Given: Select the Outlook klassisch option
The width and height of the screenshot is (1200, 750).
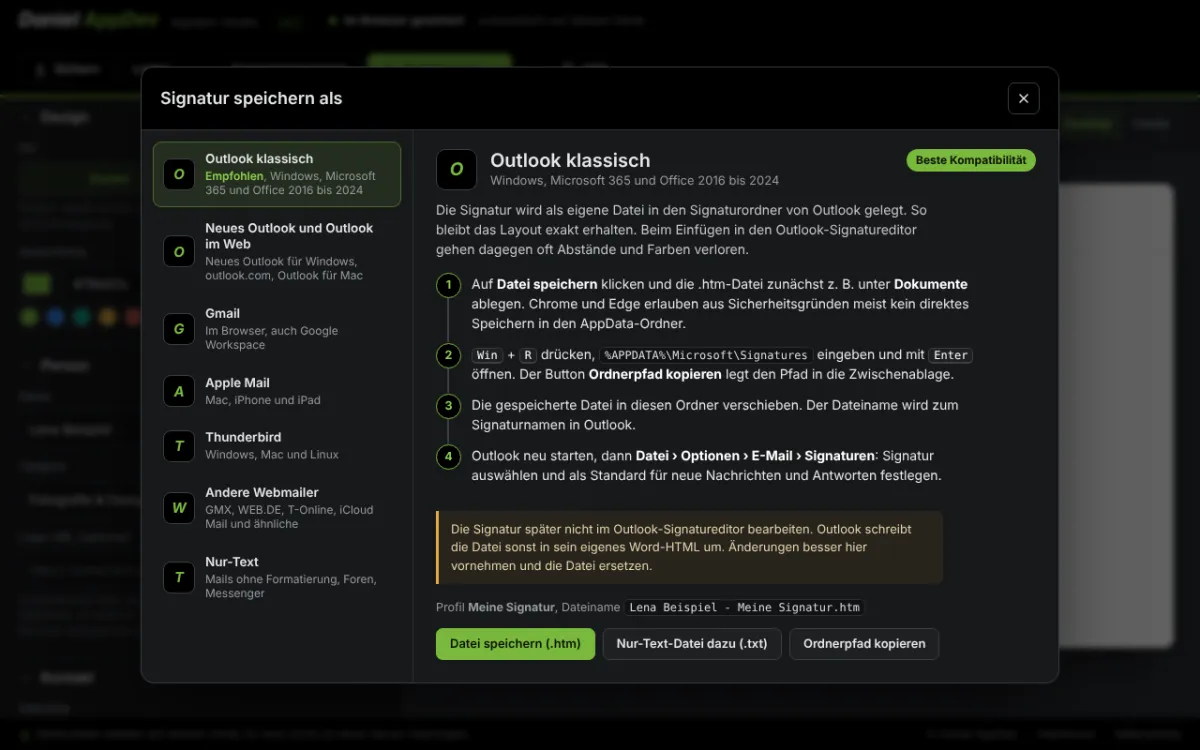Looking at the screenshot, I should (277, 174).
